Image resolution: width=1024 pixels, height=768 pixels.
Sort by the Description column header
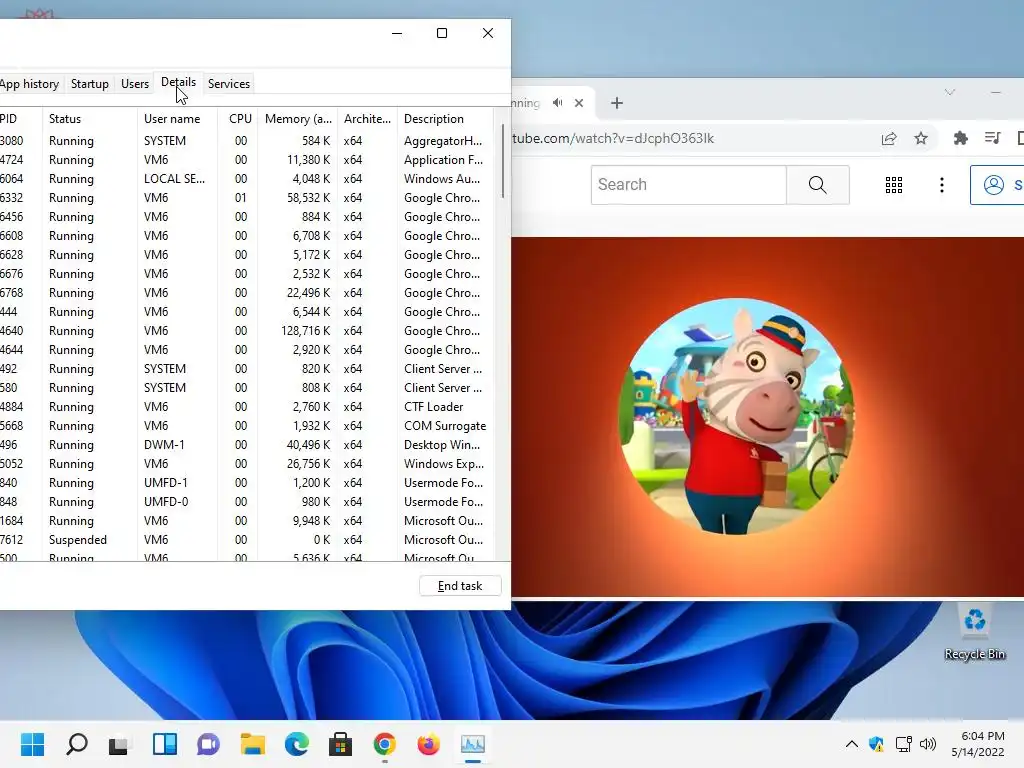[x=445, y=119]
